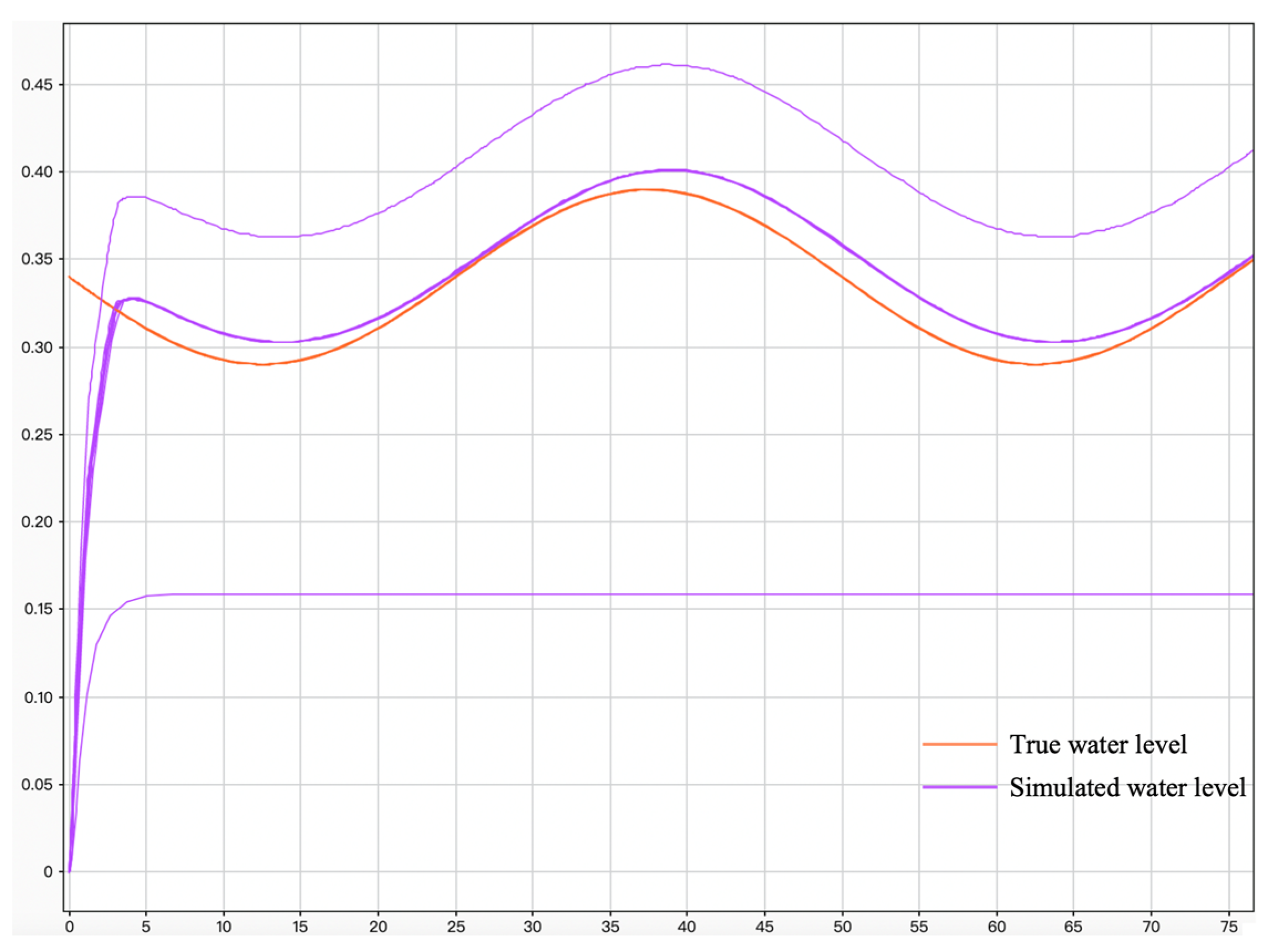Click the 40 x-axis tick label
1278x952 pixels.
point(687,927)
